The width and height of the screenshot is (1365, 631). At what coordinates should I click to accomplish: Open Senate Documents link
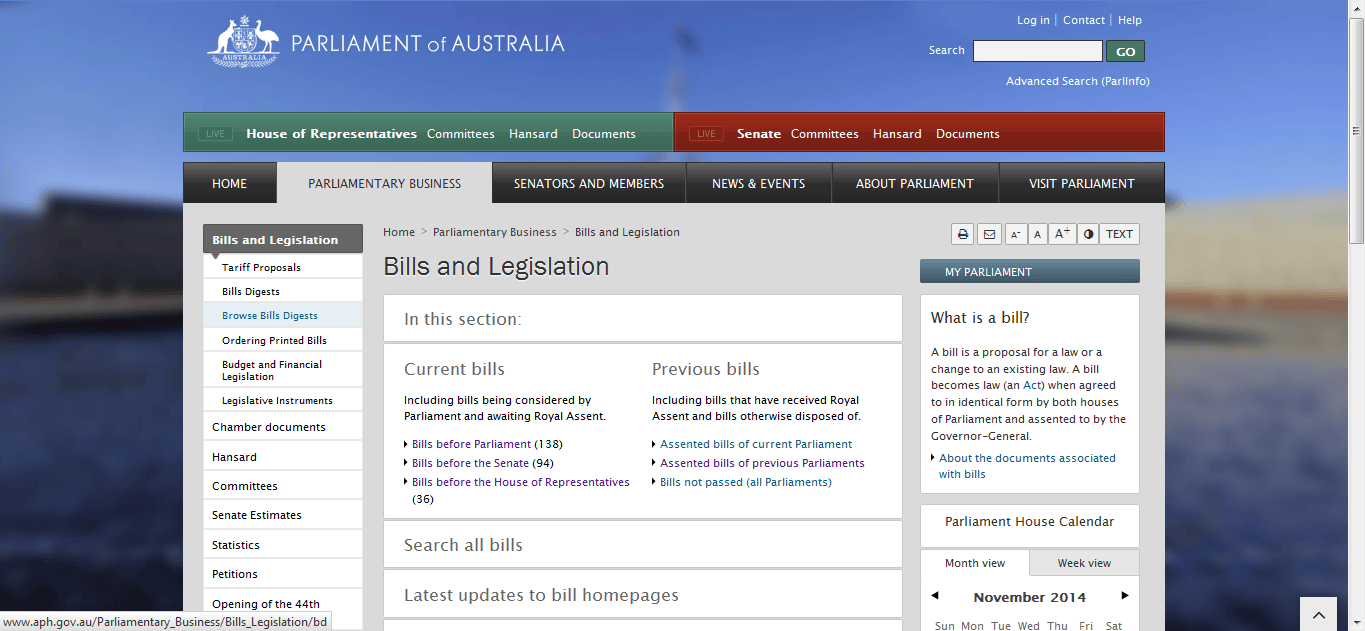[968, 134]
